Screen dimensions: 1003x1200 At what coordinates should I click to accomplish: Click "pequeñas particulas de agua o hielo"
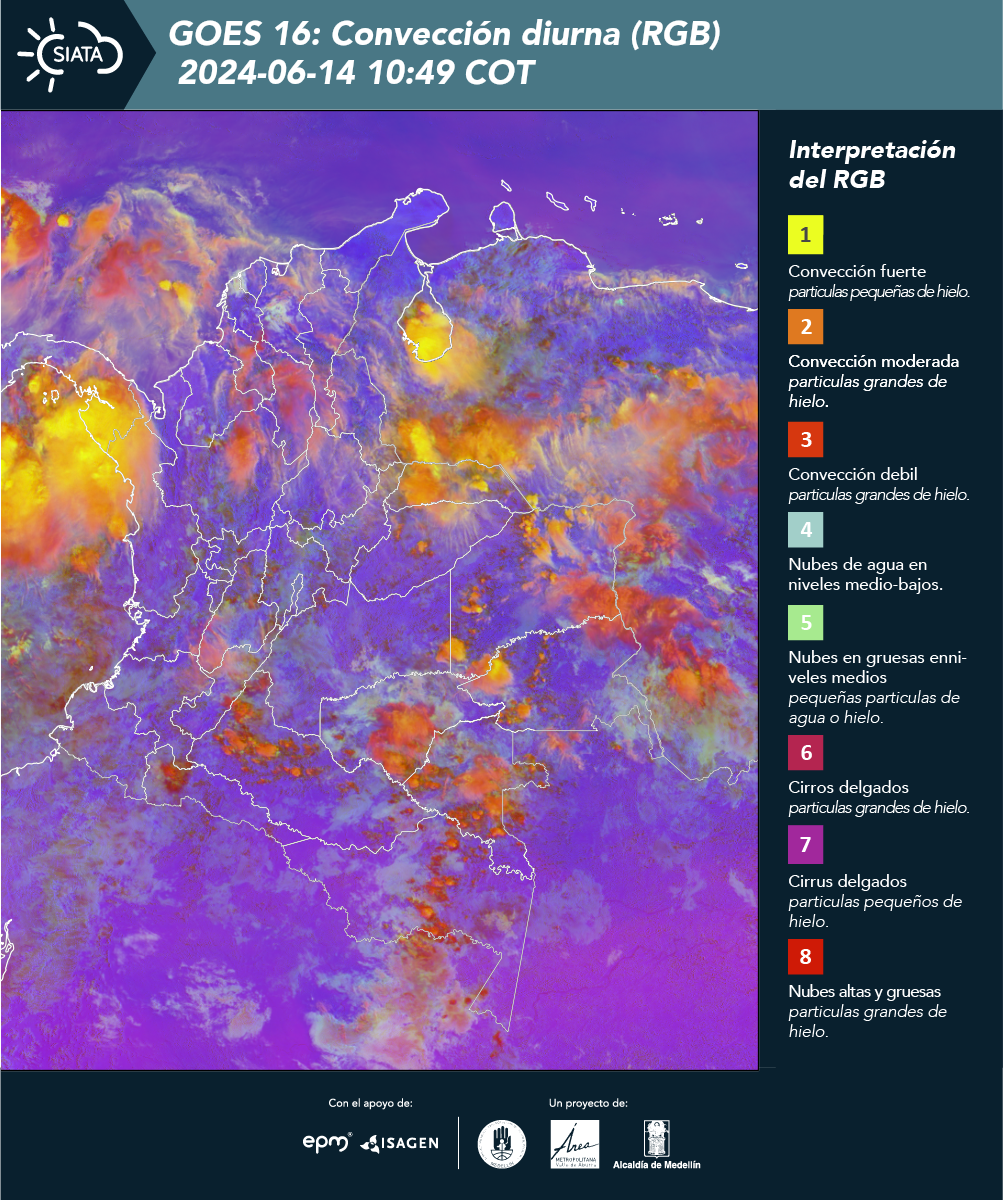coord(874,707)
